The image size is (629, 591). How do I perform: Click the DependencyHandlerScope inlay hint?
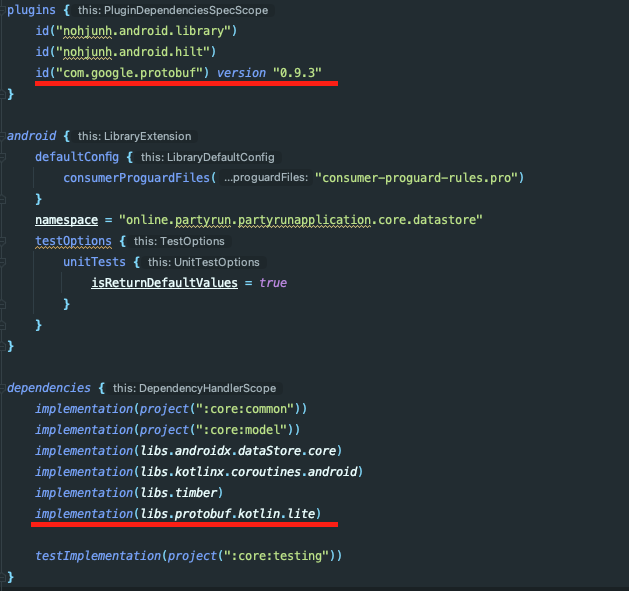(x=194, y=388)
